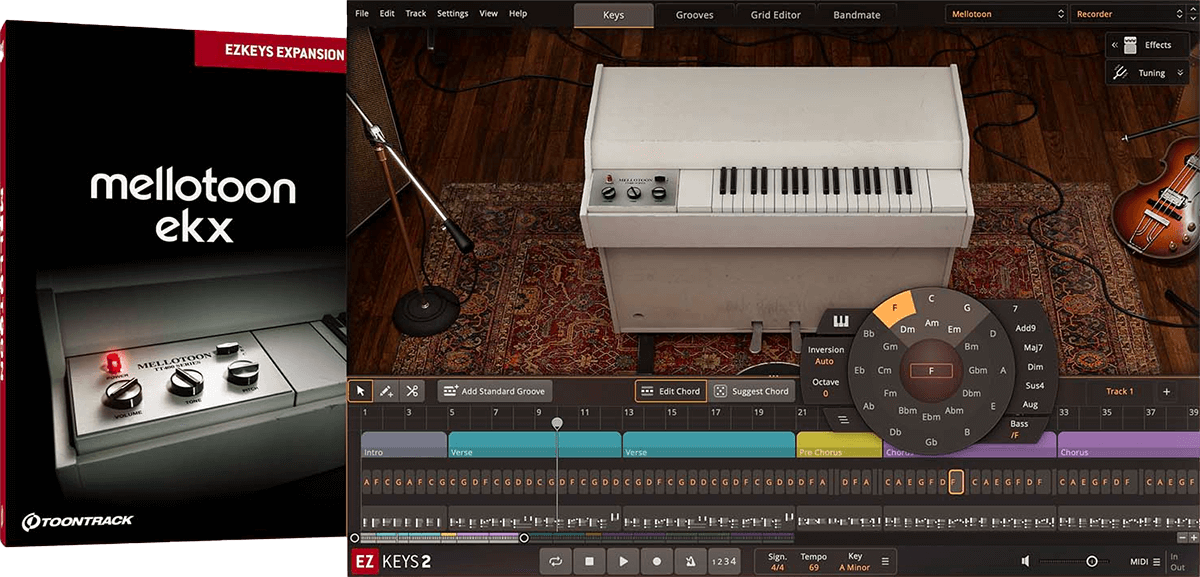Viewport: 1200px width, 577px height.
Task: Switch to the Grid Editor tab
Action: click(777, 15)
